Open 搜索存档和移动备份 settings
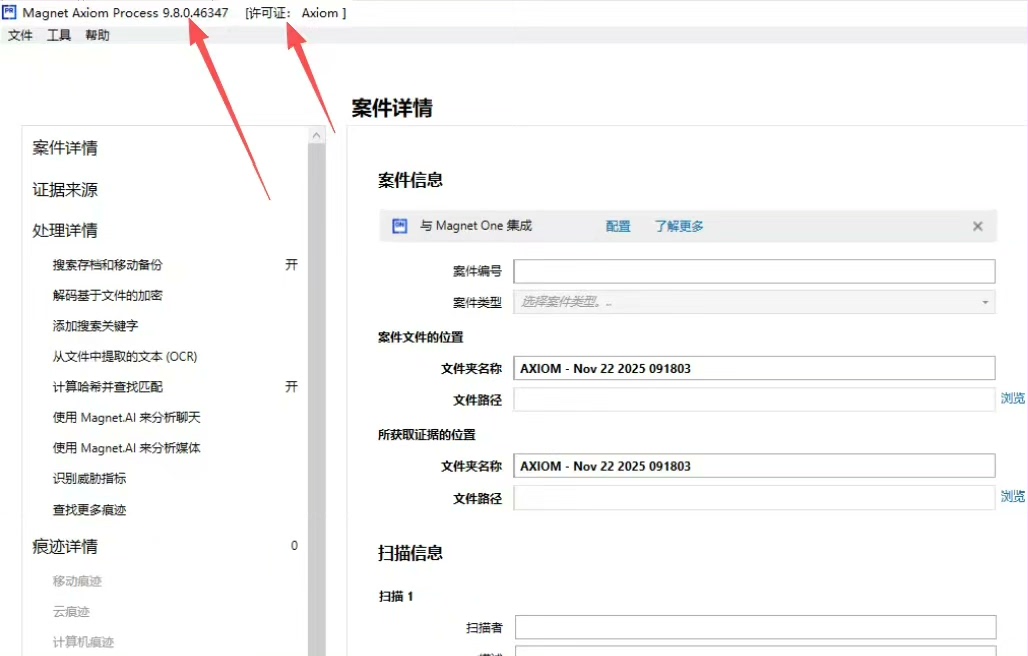The height and width of the screenshot is (656, 1028). pos(108,265)
